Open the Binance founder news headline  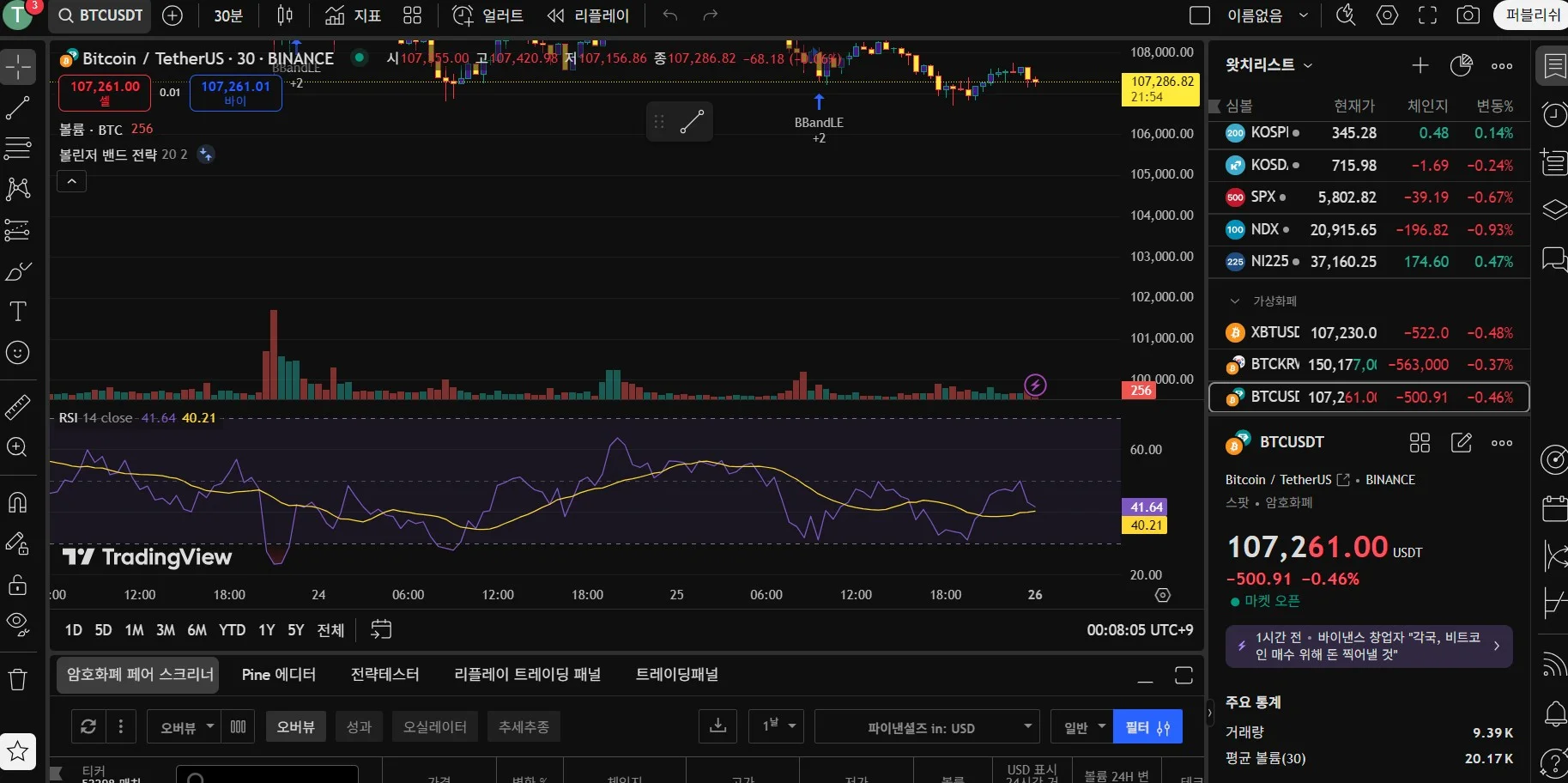pyautogui.click(x=1369, y=646)
